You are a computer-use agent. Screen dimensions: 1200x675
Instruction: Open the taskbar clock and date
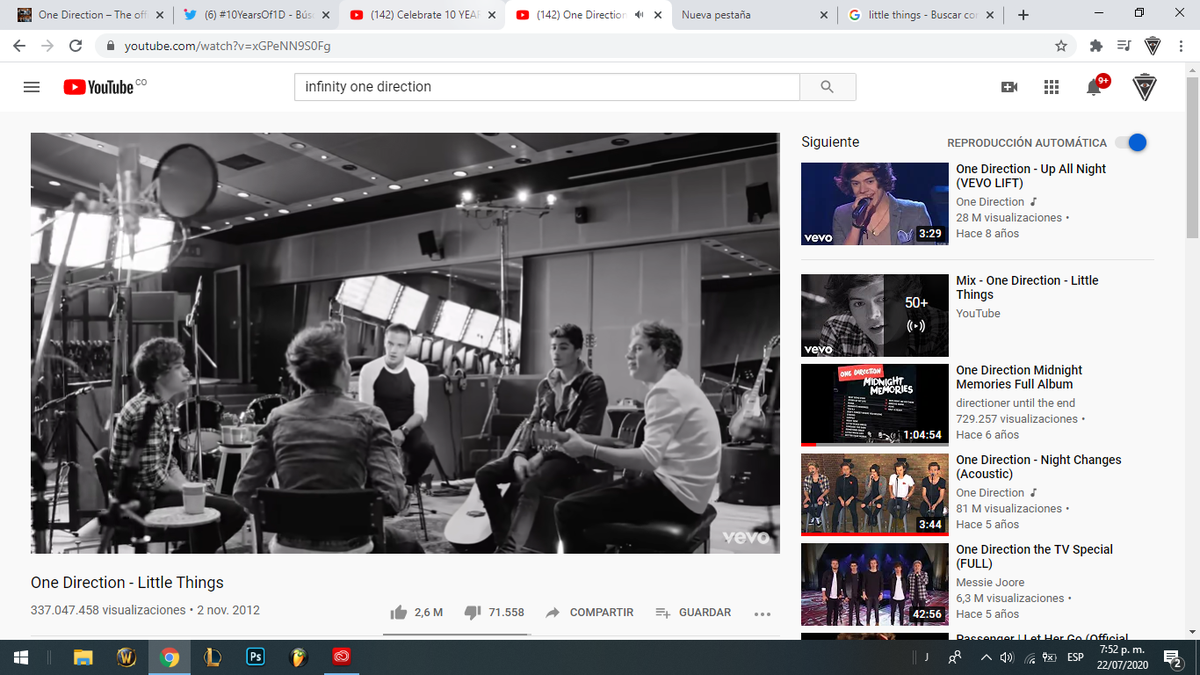pyautogui.click(x=1120, y=658)
